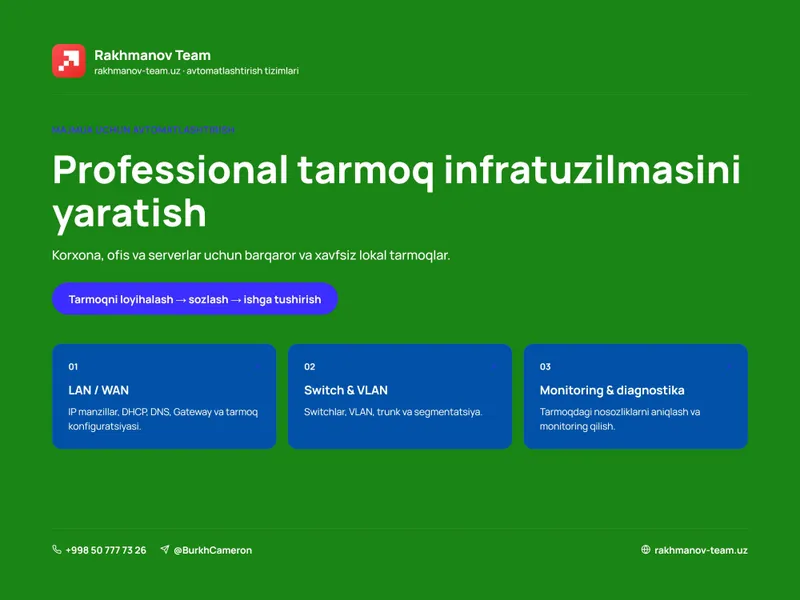Open the Tarmoqni loyihalash pill button
This screenshot has height=600, width=800.
pos(195,299)
